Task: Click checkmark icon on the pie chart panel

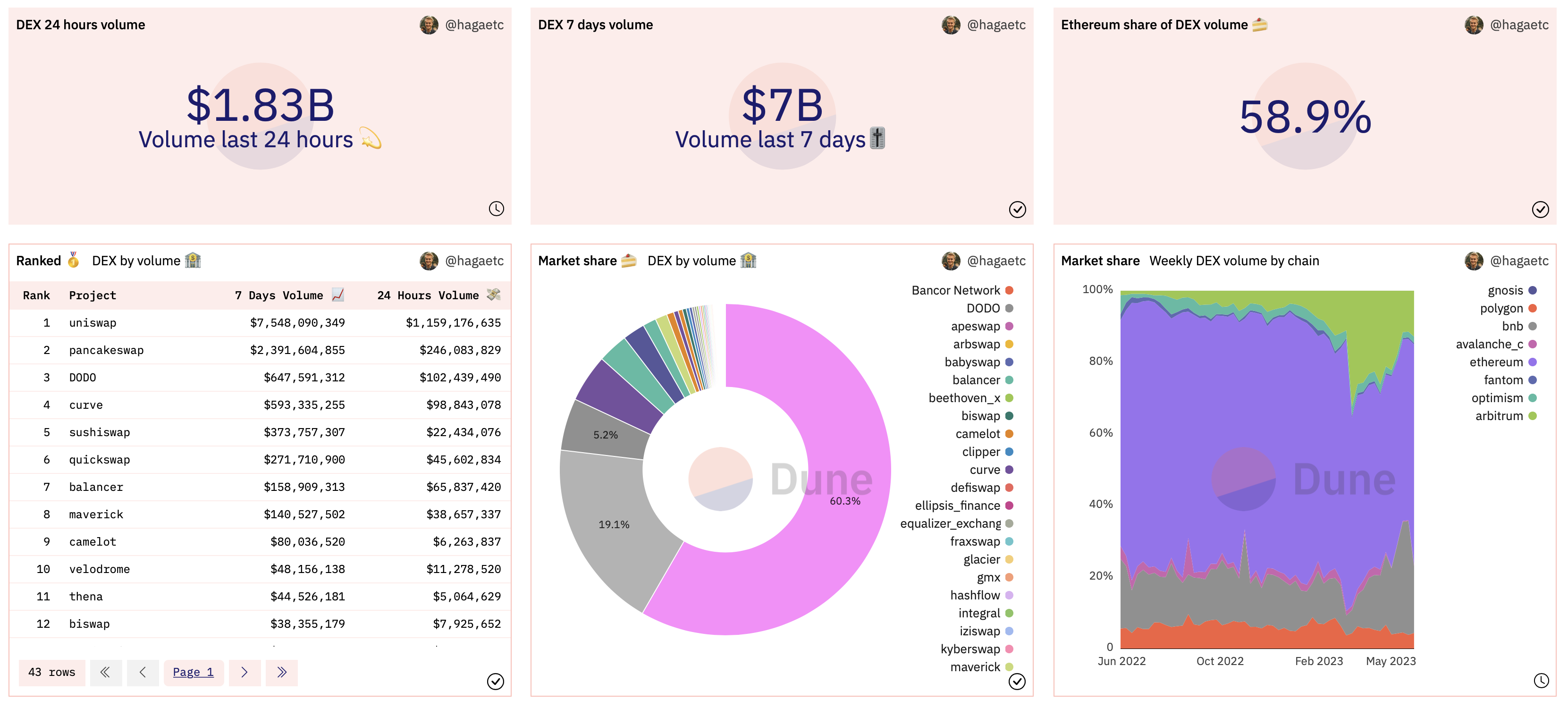Action: coord(1017,681)
